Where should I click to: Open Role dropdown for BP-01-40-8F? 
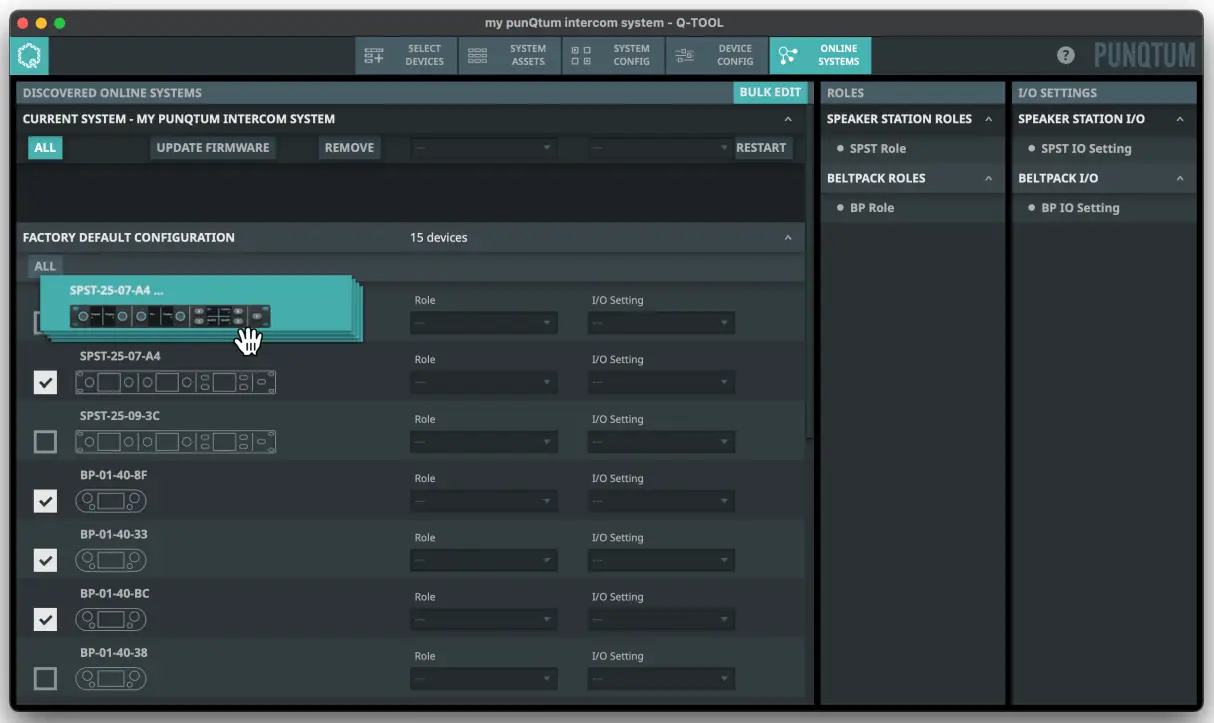tap(484, 501)
